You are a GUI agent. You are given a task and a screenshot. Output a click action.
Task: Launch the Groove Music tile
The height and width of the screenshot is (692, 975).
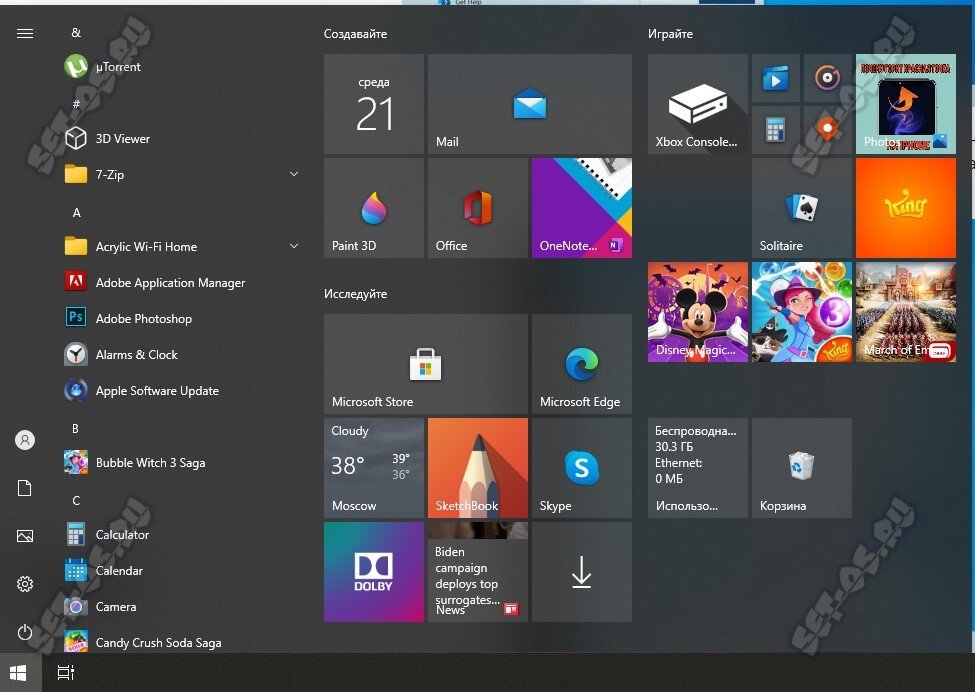pyautogui.click(x=826, y=78)
